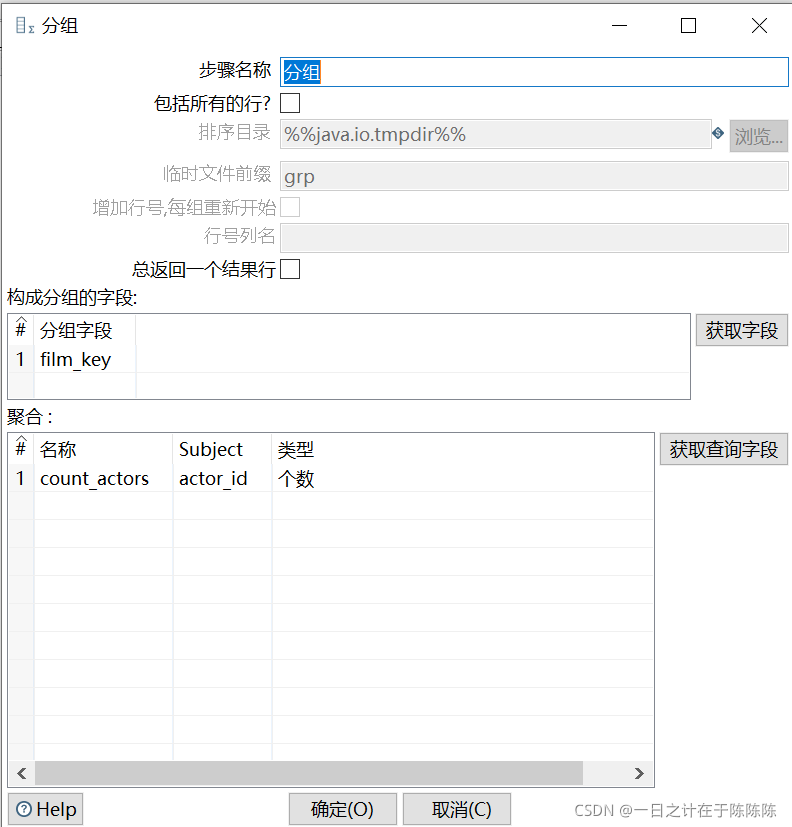Select row 1 number in 分组字段 table
The image size is (792, 827).
click(x=21, y=359)
